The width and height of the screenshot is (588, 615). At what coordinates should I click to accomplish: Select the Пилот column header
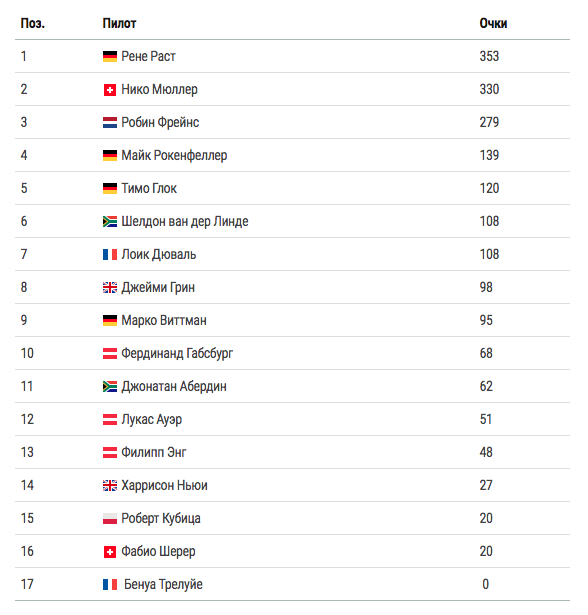[x=119, y=24]
